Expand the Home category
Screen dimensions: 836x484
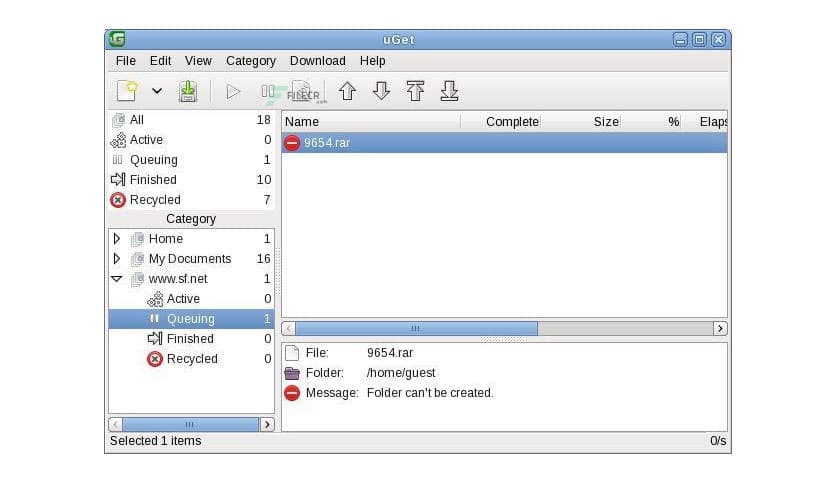point(117,239)
